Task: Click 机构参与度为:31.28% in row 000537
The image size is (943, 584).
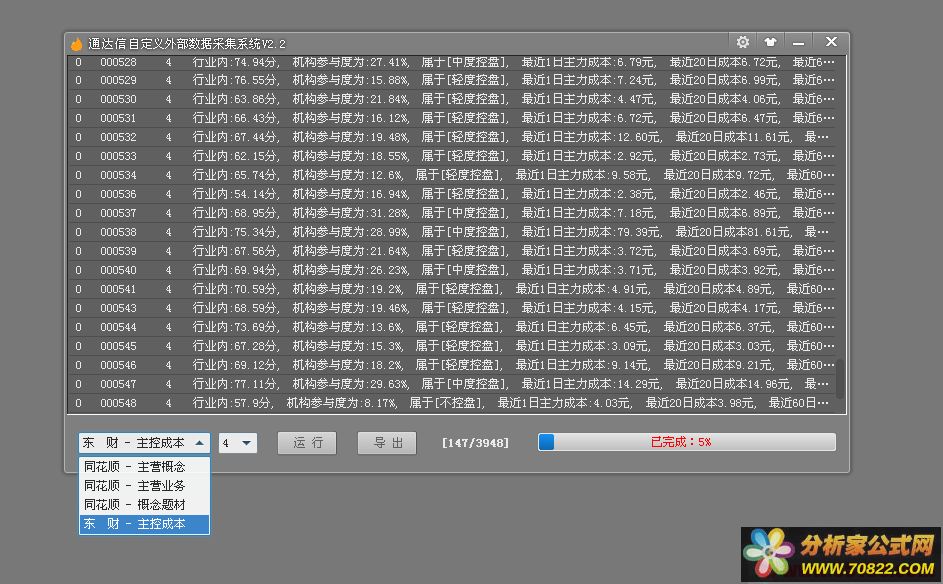Action: pos(351,213)
